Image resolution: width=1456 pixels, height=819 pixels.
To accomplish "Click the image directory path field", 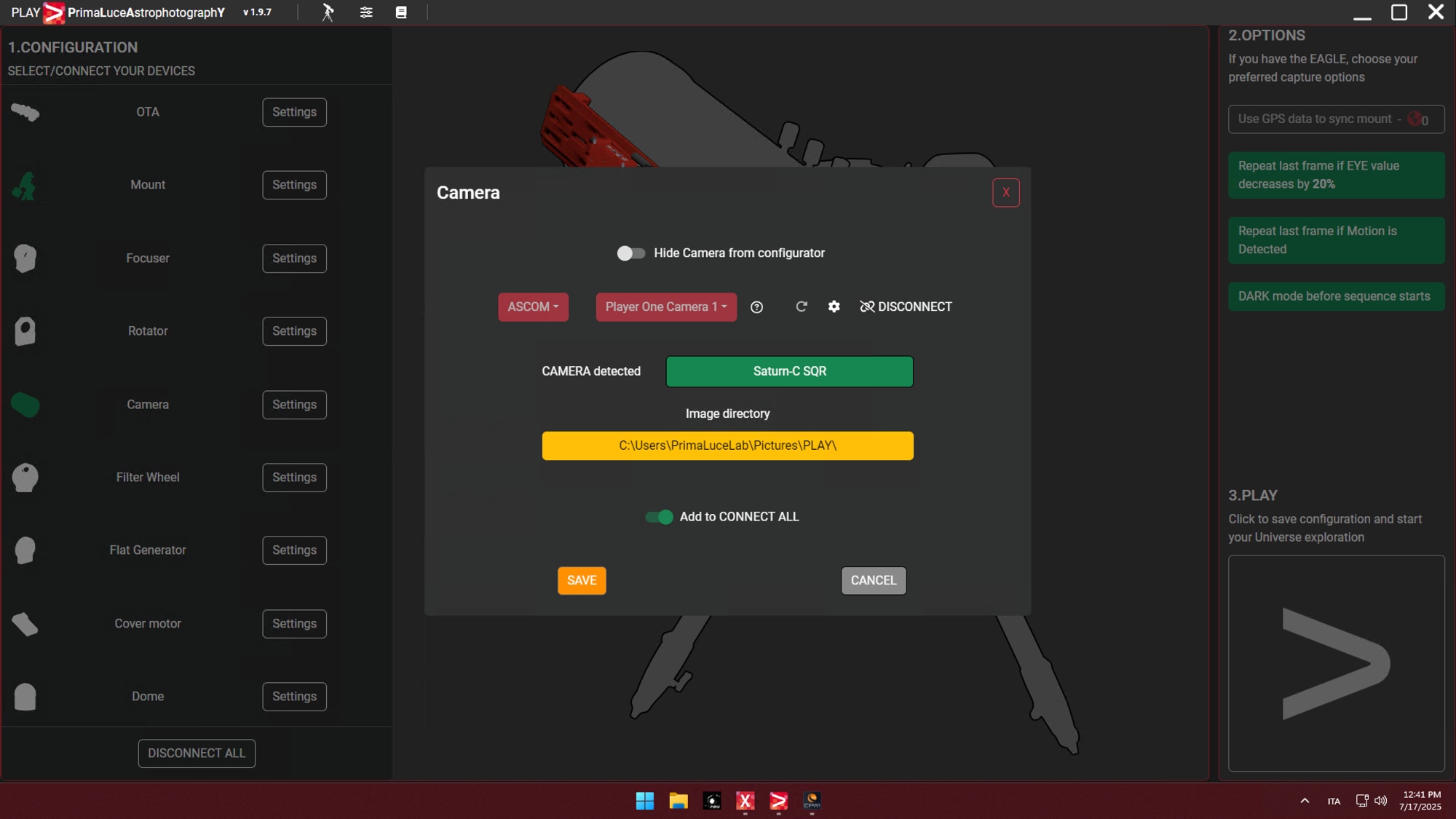I will pos(727,446).
